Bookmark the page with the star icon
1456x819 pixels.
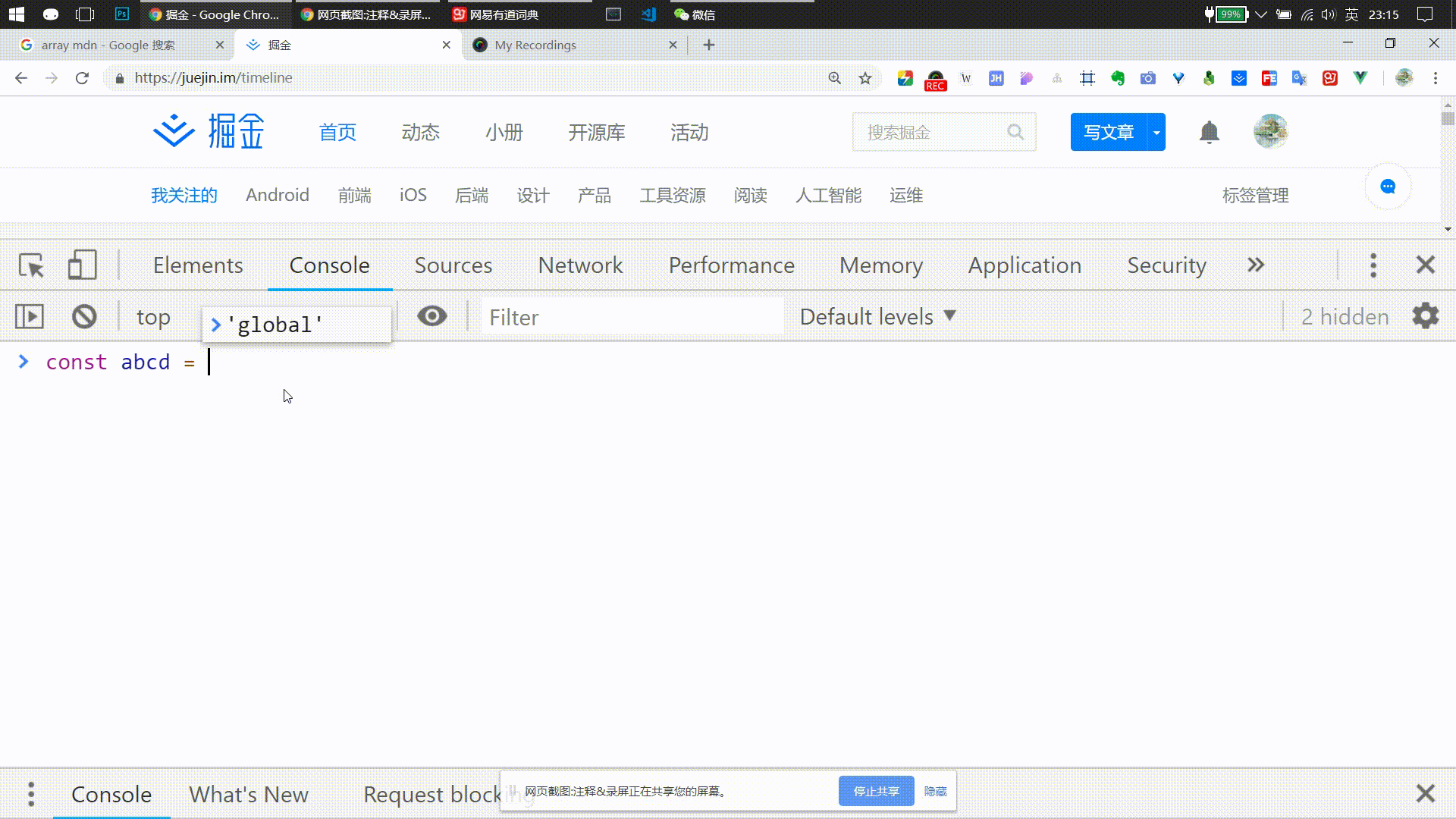pos(865,78)
